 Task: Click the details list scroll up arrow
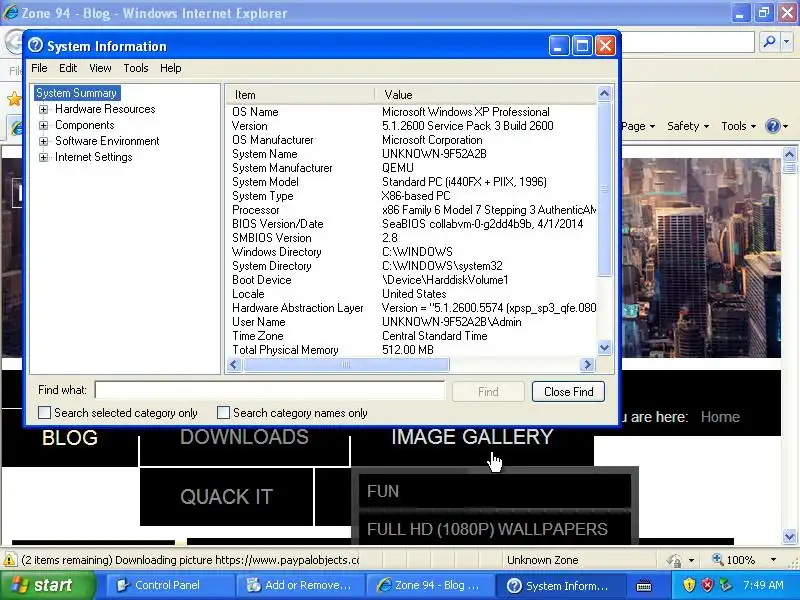point(604,93)
